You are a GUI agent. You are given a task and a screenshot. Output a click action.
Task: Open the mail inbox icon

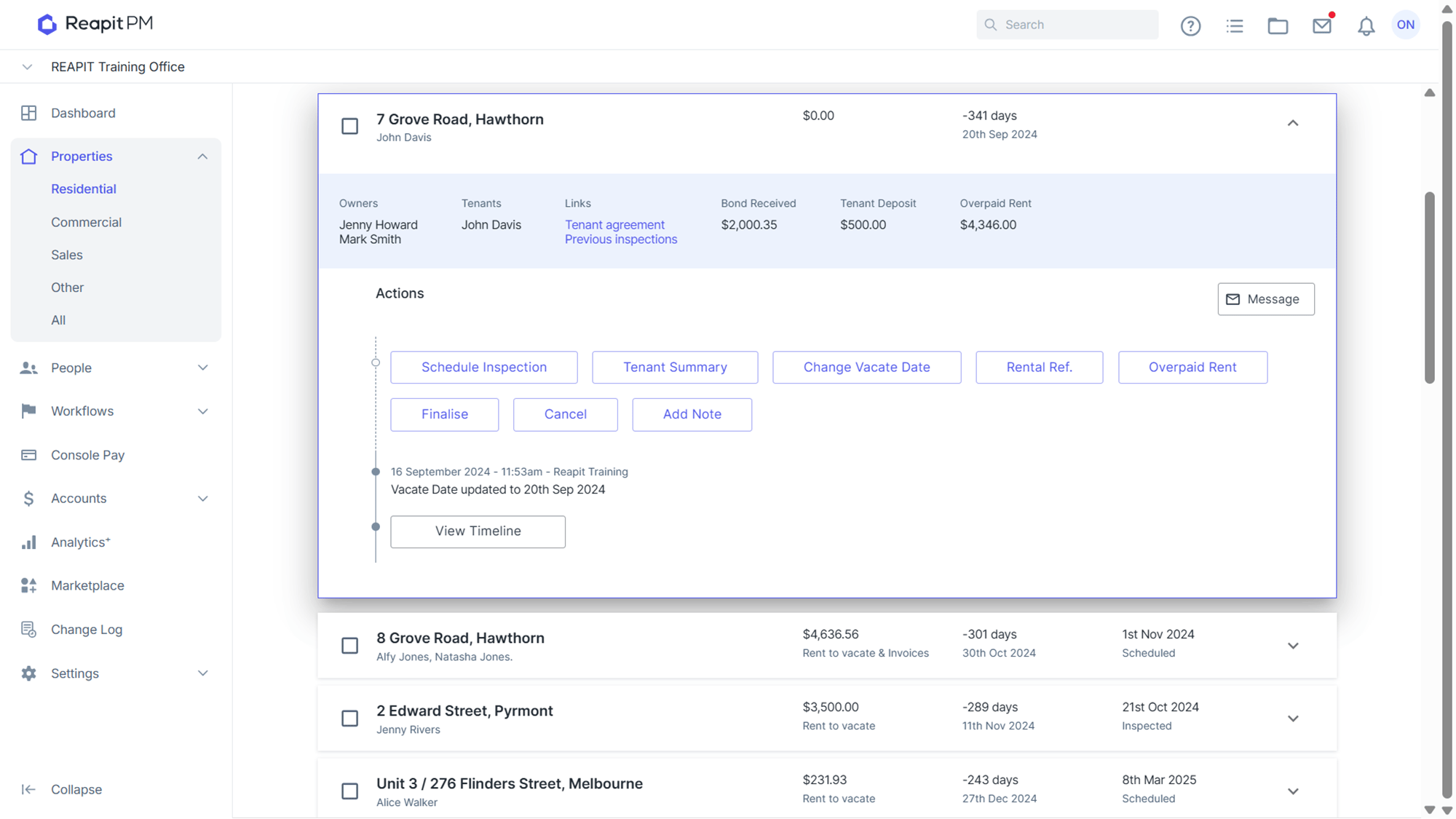pos(1322,26)
